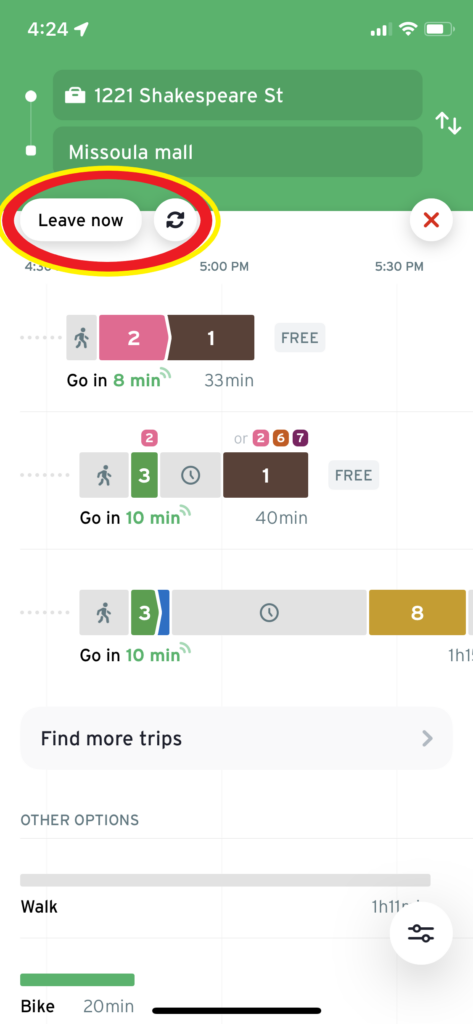Edit the Missoula mall destination field
The width and height of the screenshot is (473, 1024).
click(x=238, y=152)
